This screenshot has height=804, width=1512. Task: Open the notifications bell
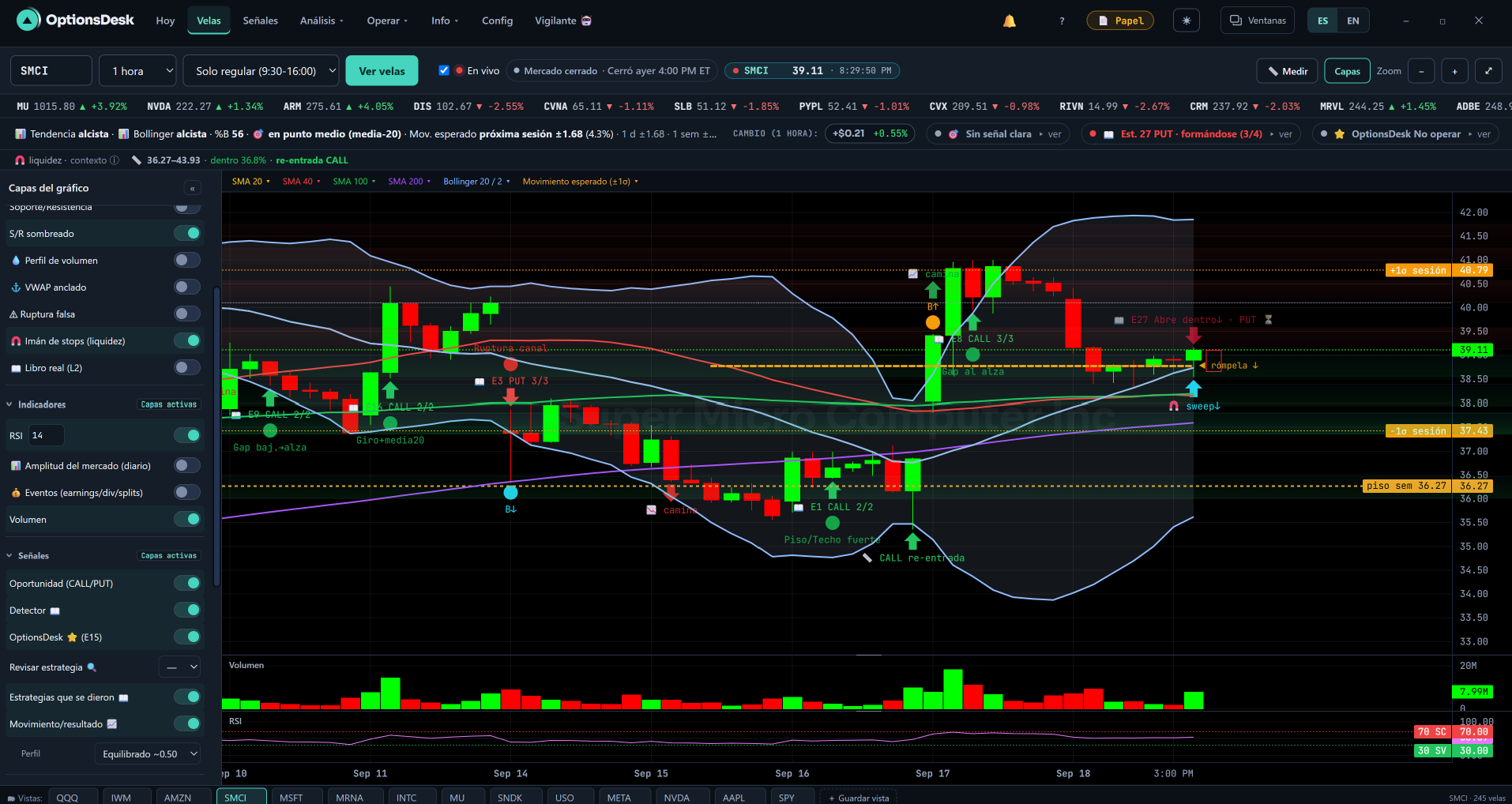(1010, 21)
